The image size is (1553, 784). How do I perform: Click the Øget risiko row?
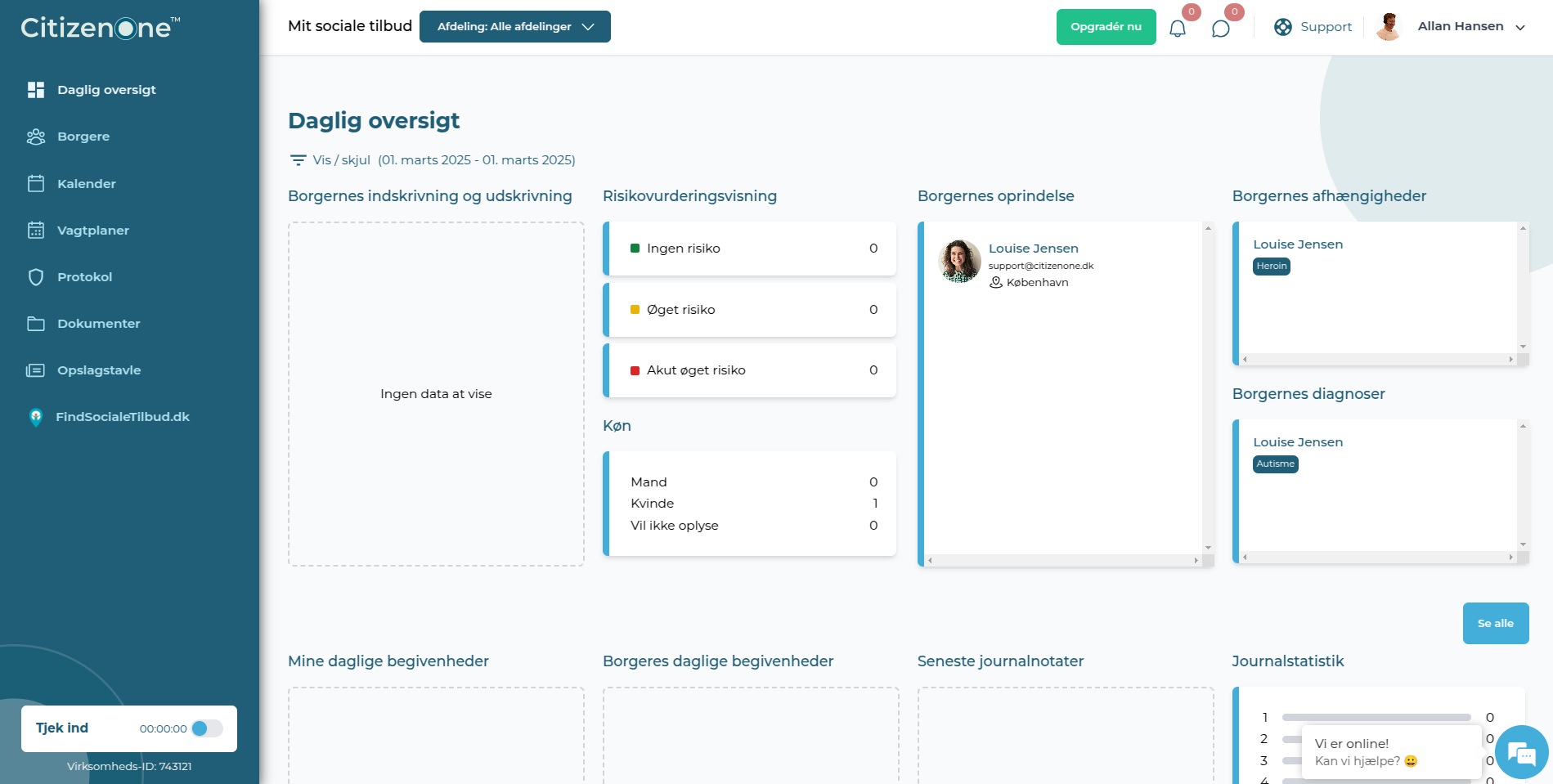(x=750, y=310)
